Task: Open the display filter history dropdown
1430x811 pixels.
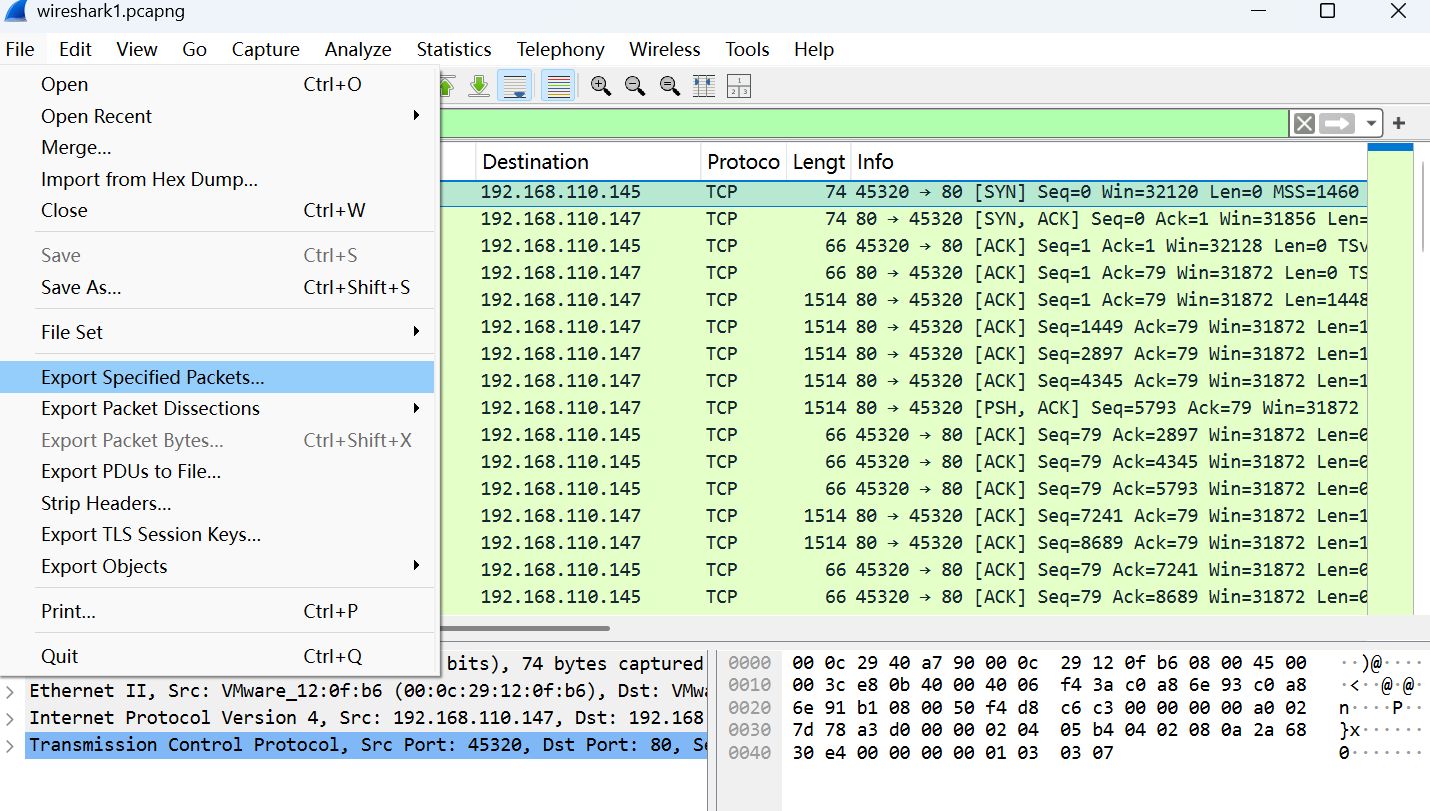Action: point(1371,123)
